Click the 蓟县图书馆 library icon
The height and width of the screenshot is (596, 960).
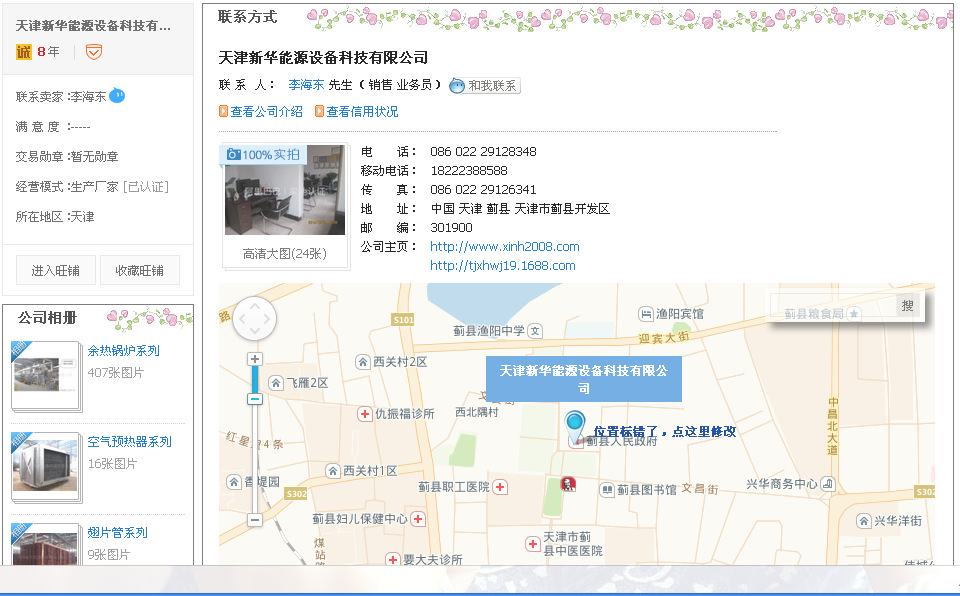tap(607, 490)
